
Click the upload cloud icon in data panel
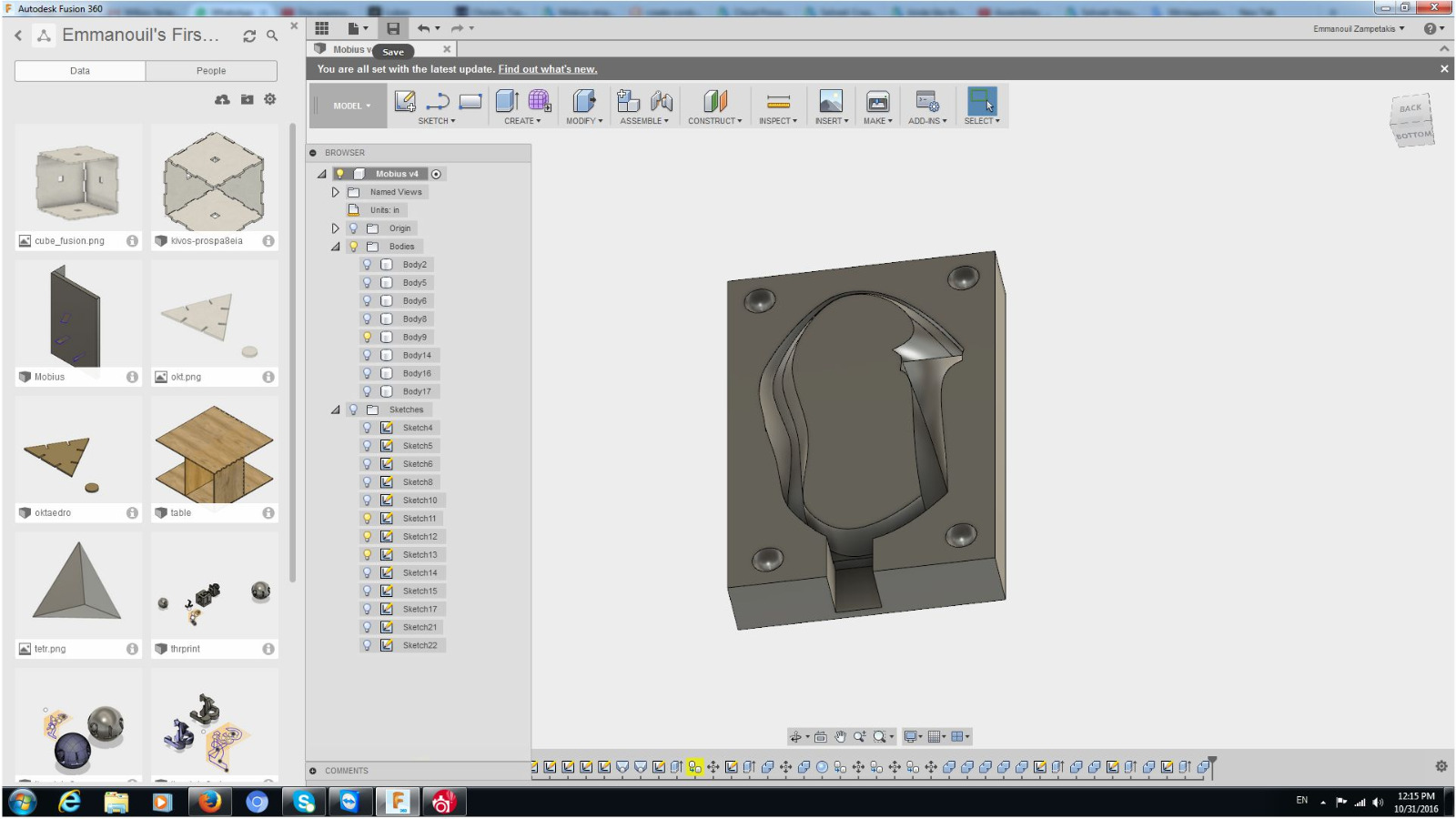pos(222,99)
